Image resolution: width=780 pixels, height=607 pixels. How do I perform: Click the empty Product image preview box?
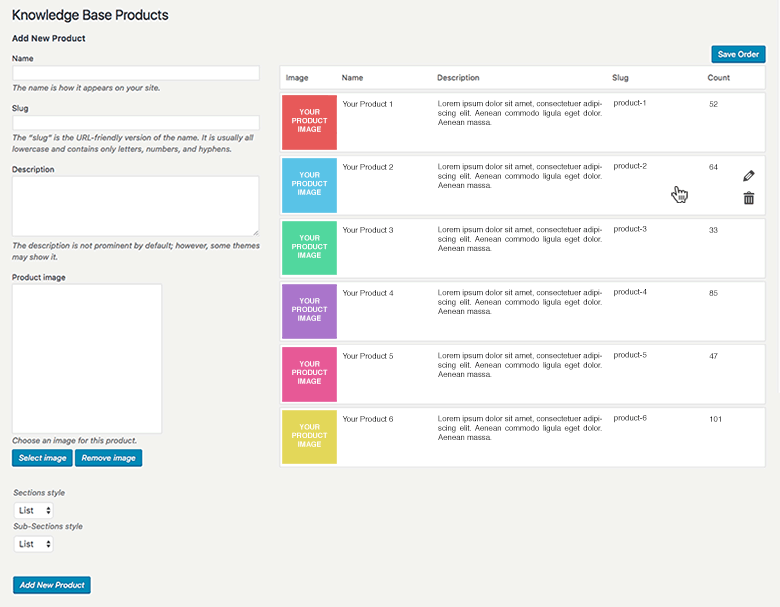coord(87,358)
